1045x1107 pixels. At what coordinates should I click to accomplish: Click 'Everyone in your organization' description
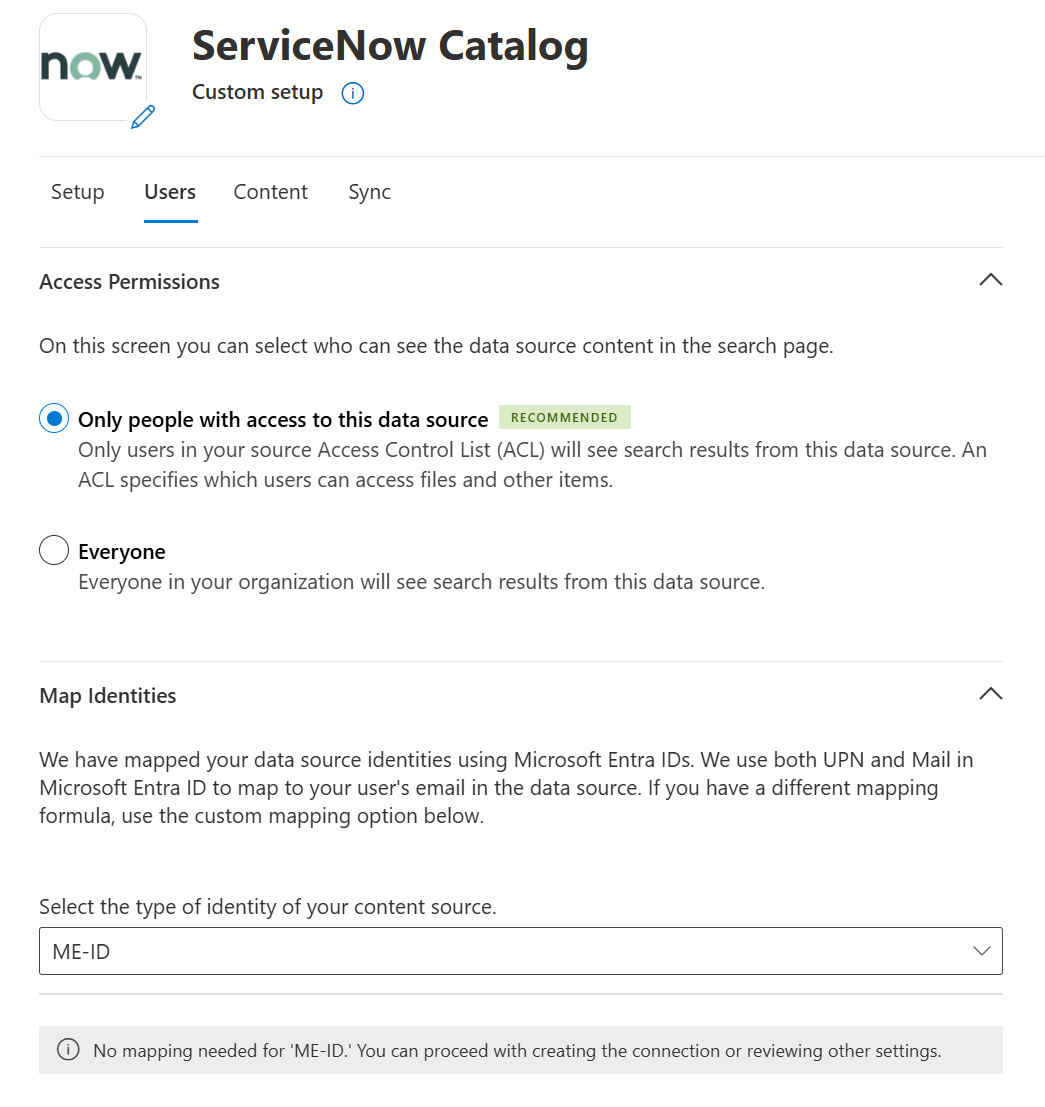coord(422,582)
